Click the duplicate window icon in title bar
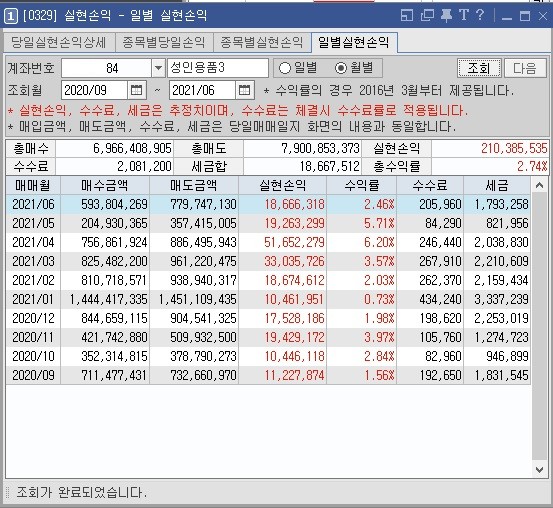 427,16
